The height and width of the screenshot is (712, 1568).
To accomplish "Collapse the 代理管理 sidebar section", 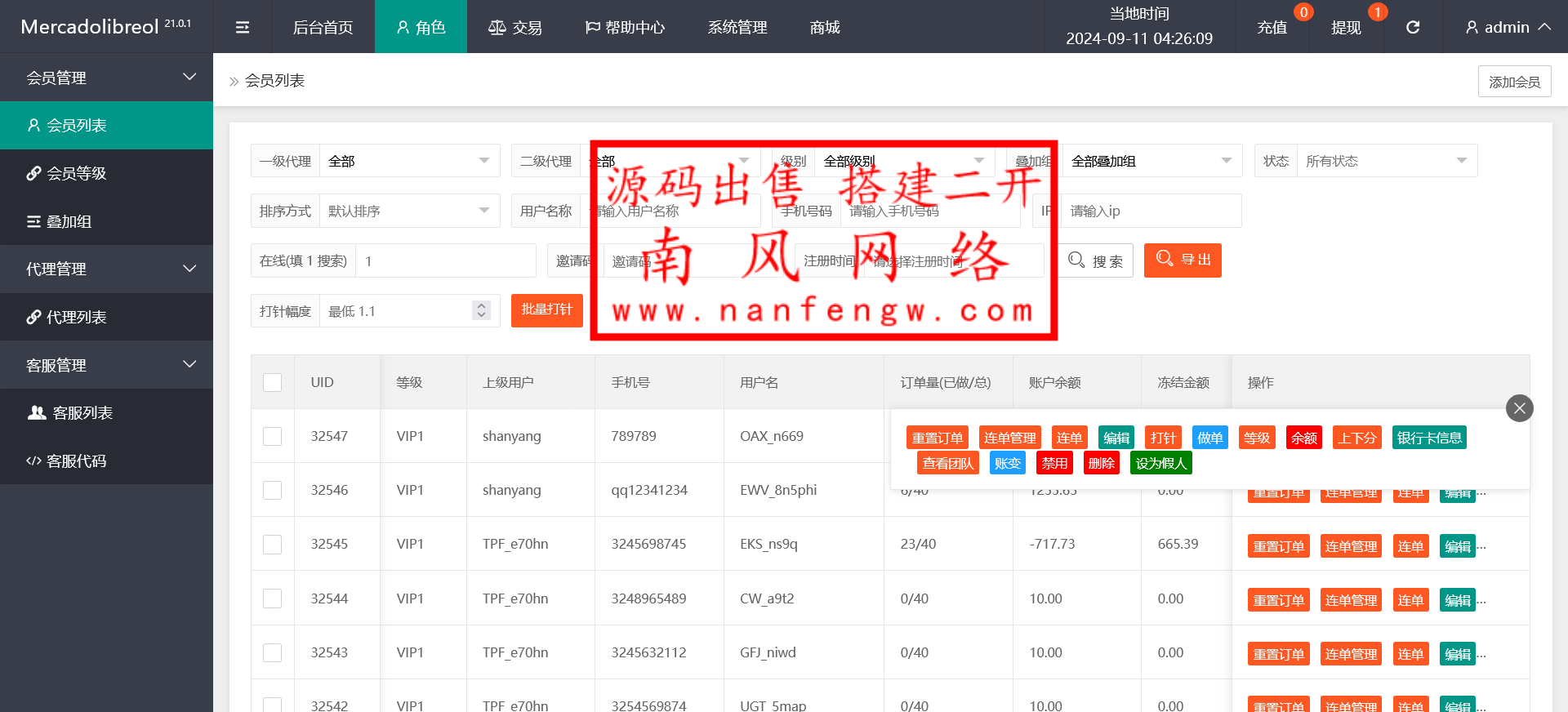I will [x=106, y=269].
